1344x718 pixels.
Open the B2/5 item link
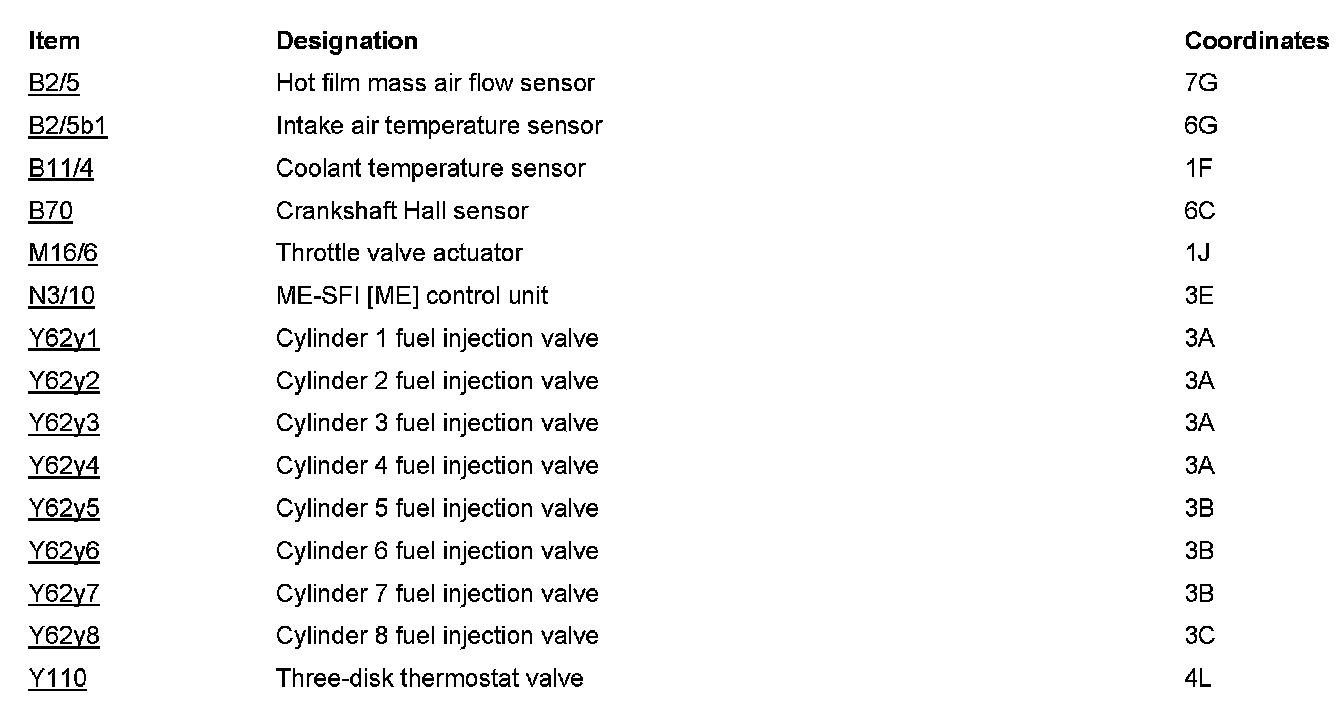(53, 84)
